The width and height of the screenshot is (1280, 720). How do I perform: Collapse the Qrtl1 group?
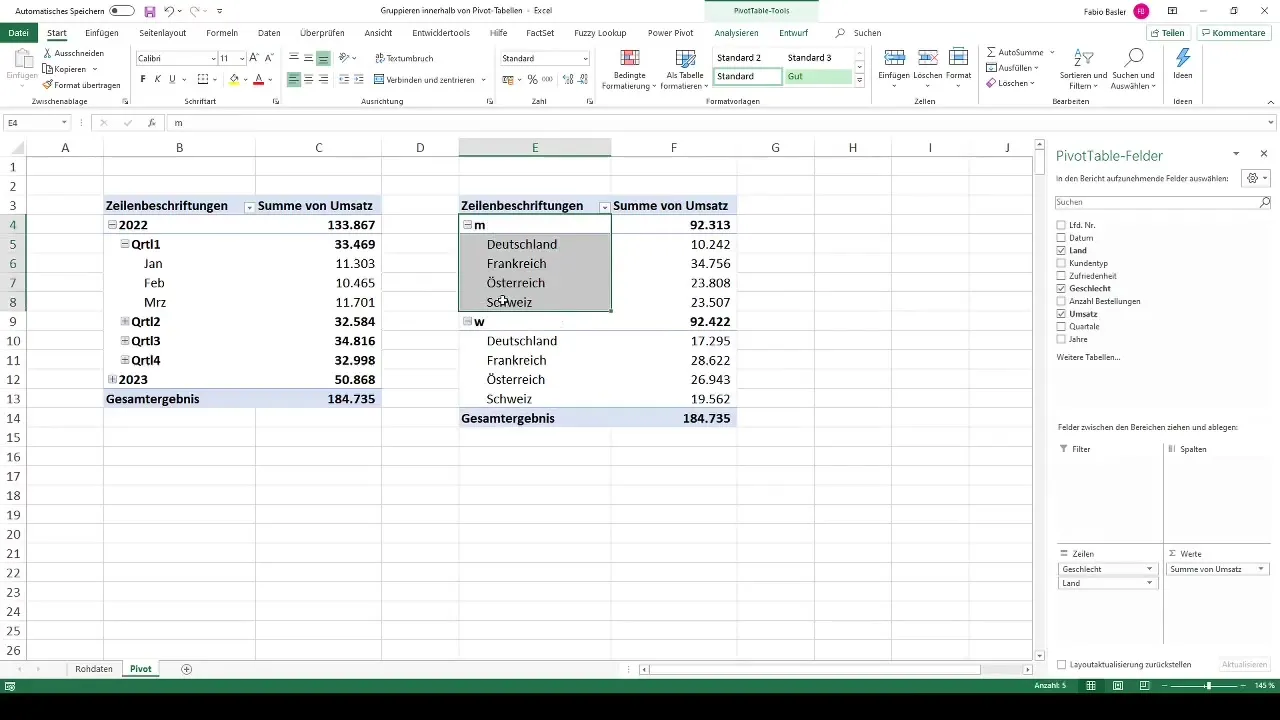(x=125, y=244)
